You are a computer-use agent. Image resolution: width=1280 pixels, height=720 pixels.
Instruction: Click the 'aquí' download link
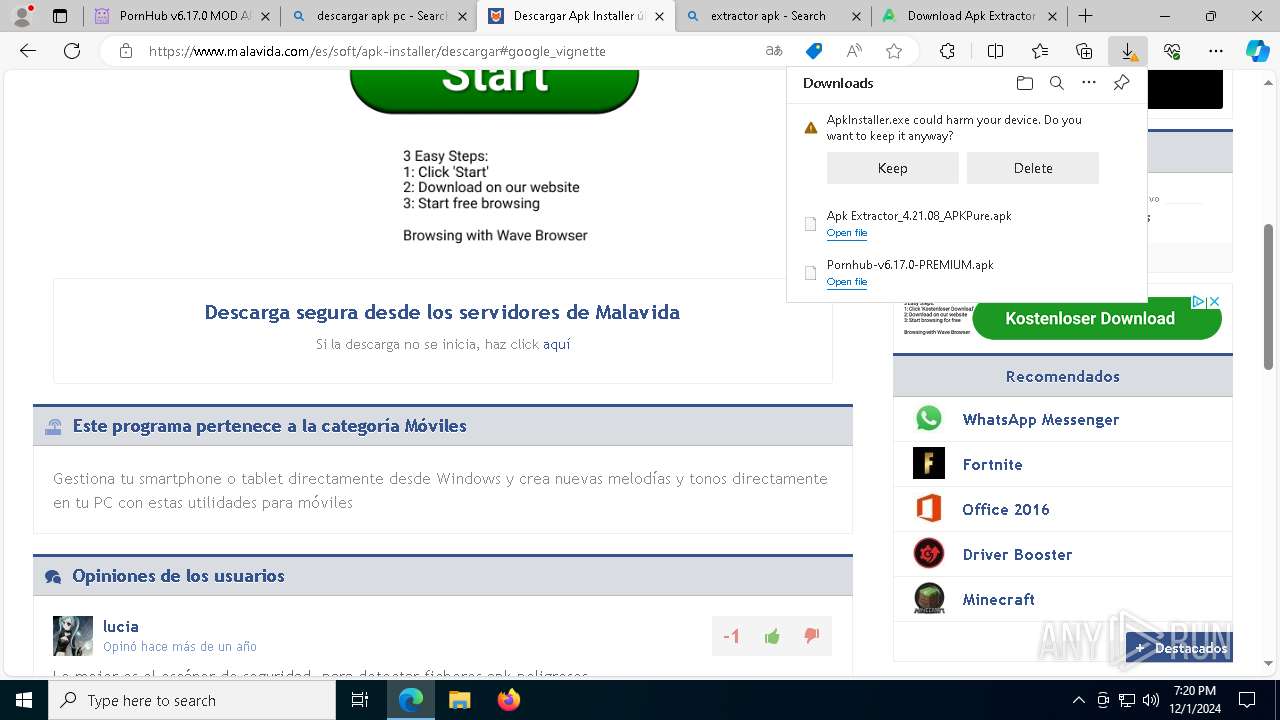point(556,344)
